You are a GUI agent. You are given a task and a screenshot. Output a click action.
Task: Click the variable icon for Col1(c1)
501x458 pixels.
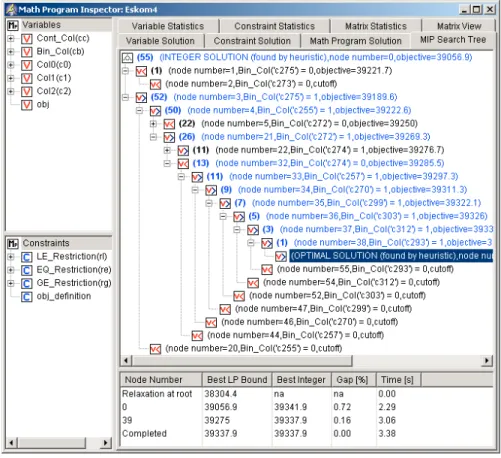click(27, 78)
